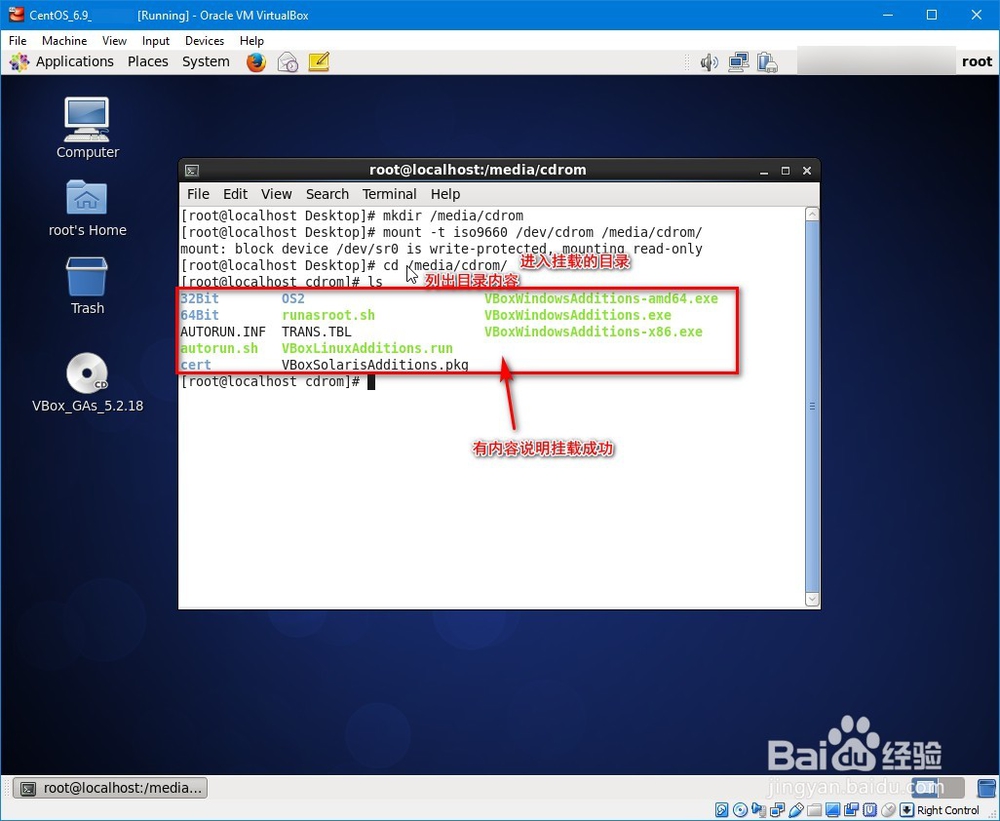The image size is (1000, 821).
Task: Click the VBoxSolarisAdditions.pkg file name
Action: tap(375, 365)
